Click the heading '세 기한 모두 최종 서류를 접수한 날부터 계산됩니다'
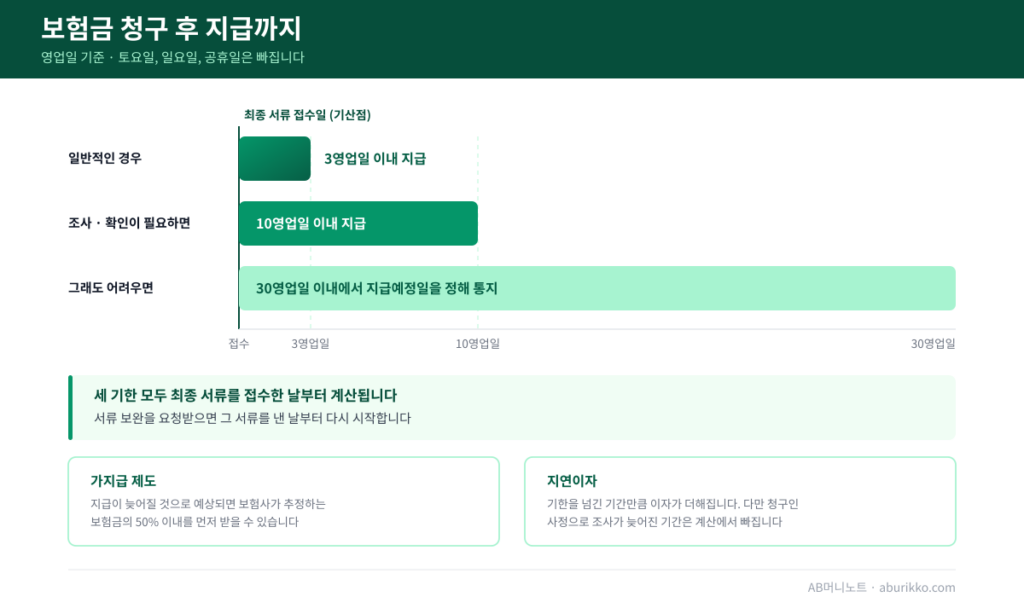The width and height of the screenshot is (1024, 614). 246,395
